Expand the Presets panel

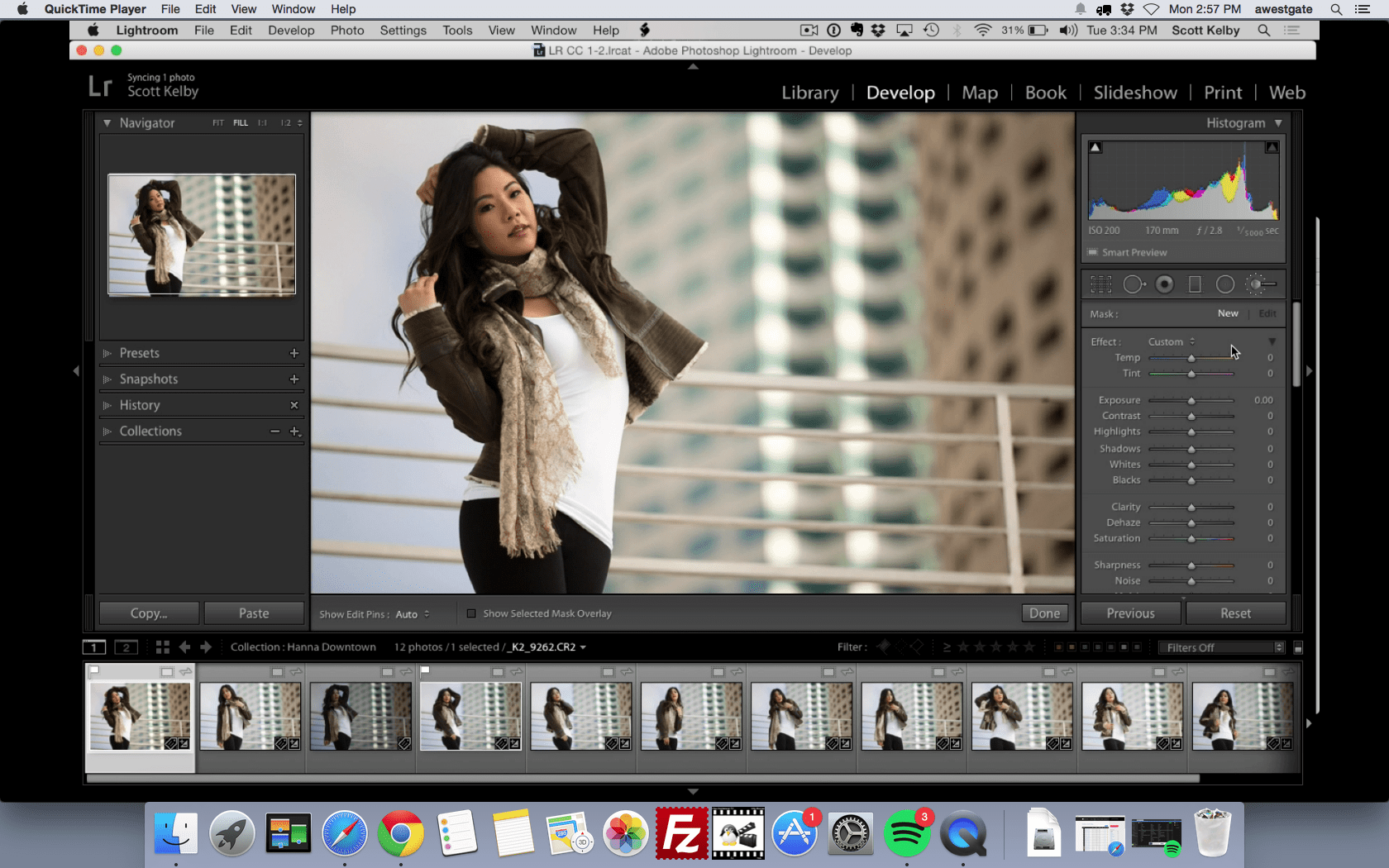pos(107,353)
